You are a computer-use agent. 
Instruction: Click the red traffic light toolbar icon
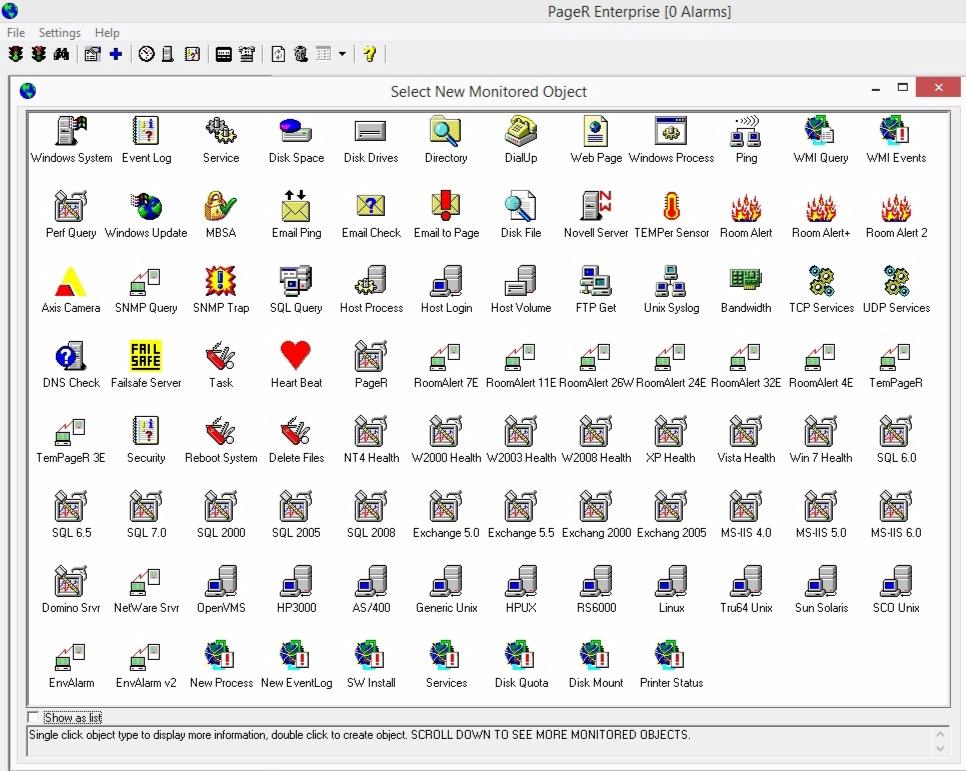pyautogui.click(x=39, y=54)
